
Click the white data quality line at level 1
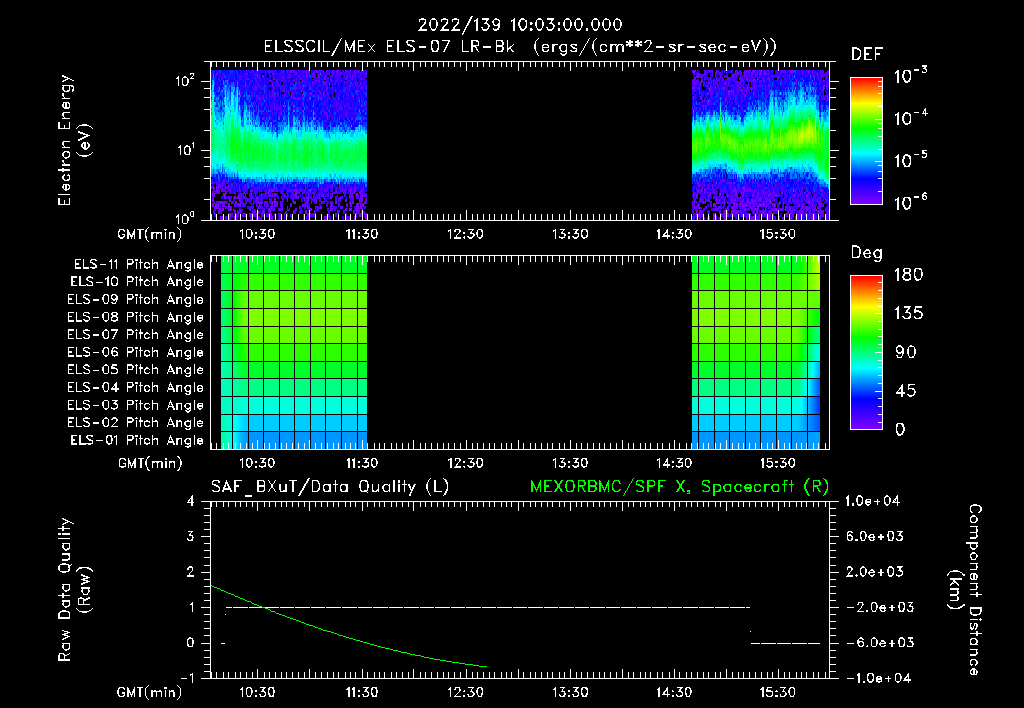(488, 607)
